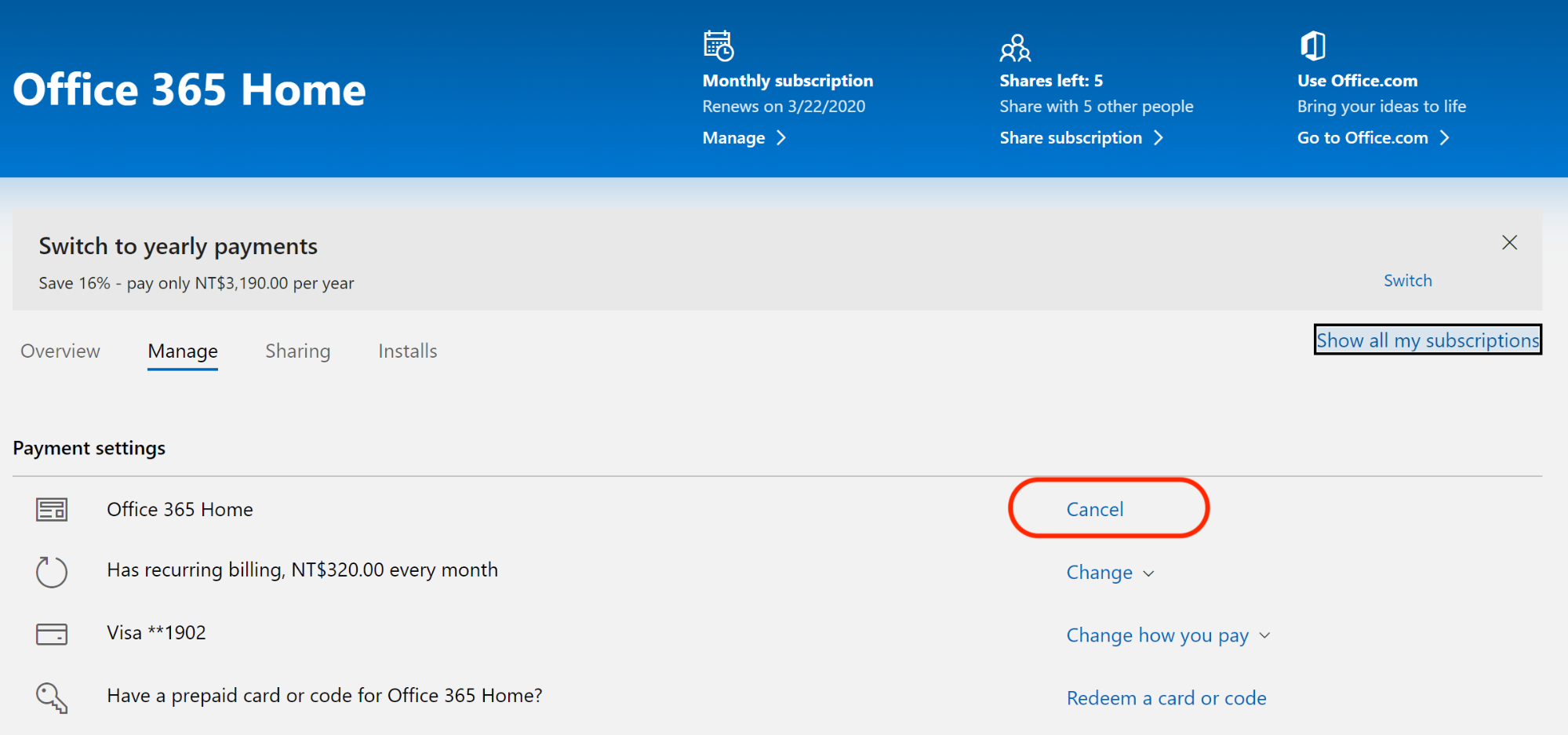Open the Sharing tab
The width and height of the screenshot is (1568, 735).
[x=297, y=351]
